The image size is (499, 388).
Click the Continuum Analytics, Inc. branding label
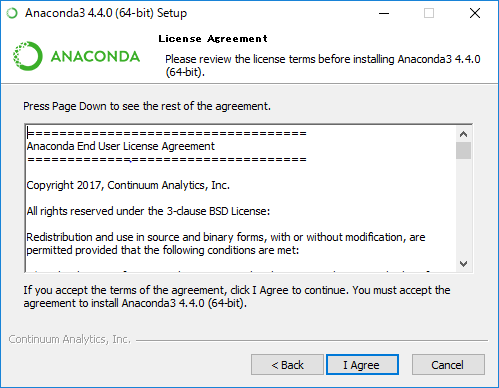(x=70, y=339)
